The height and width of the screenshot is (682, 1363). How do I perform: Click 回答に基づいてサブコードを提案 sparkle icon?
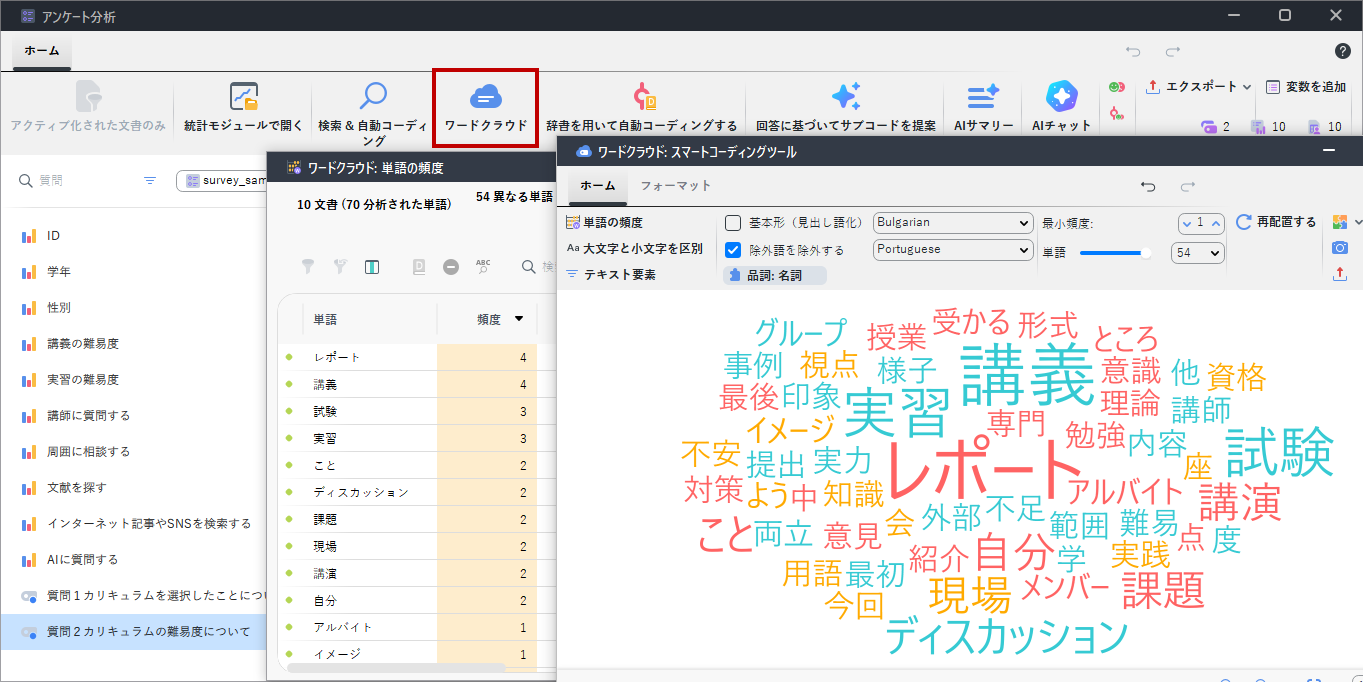point(845,97)
